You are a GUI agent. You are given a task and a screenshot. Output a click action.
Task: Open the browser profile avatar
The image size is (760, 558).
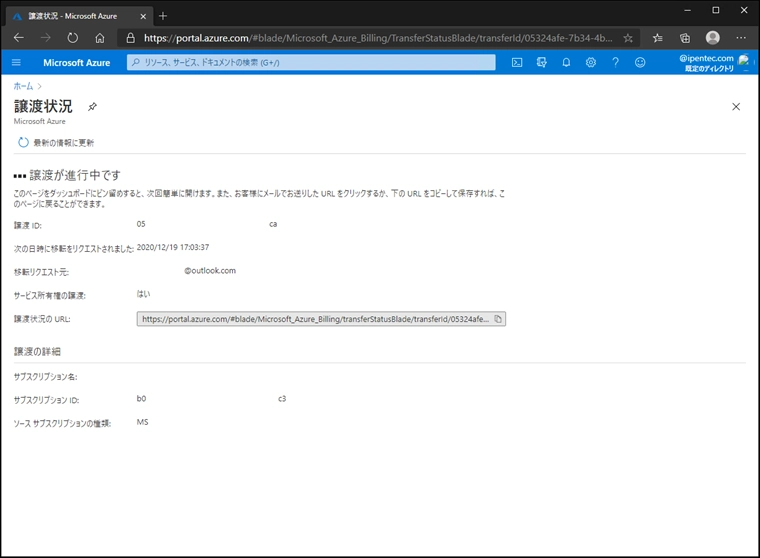pyautogui.click(x=712, y=38)
